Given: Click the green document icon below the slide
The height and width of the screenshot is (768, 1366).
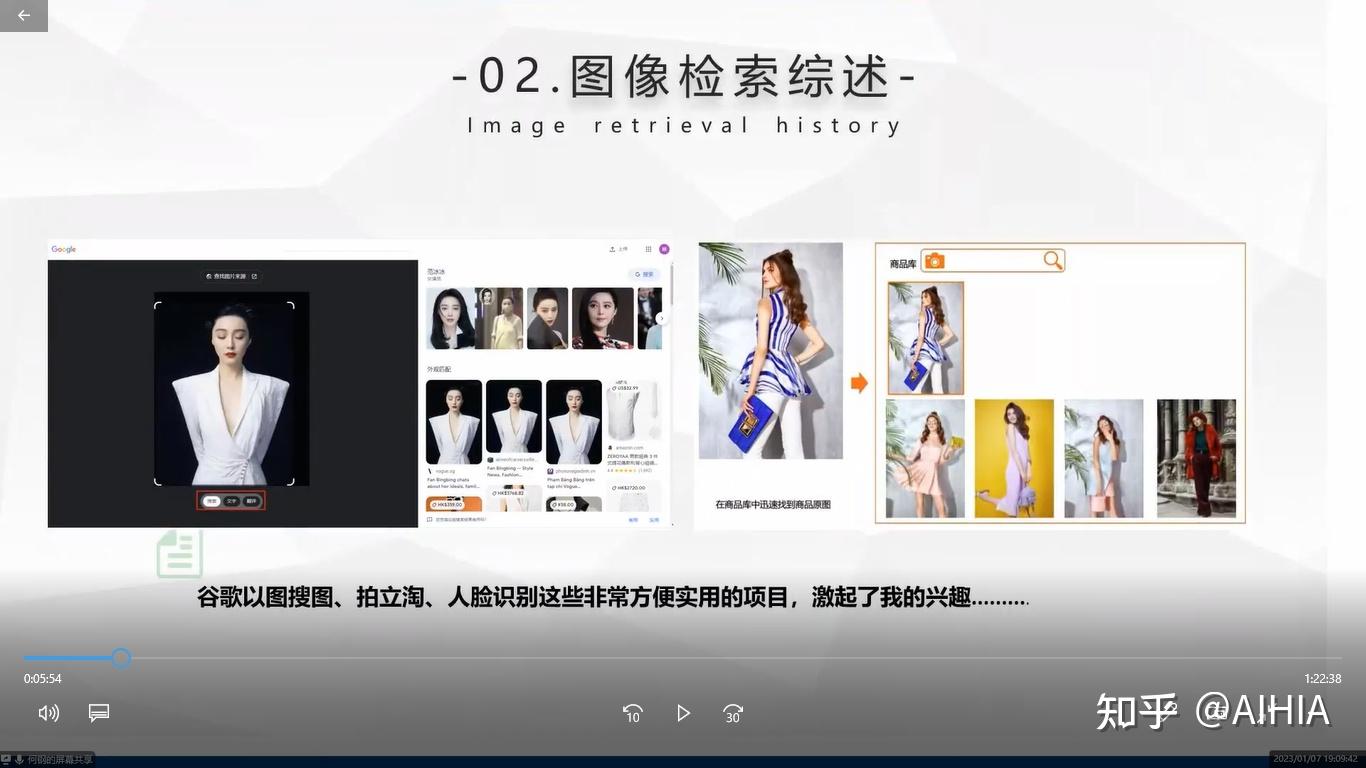Looking at the screenshot, I should [x=180, y=554].
